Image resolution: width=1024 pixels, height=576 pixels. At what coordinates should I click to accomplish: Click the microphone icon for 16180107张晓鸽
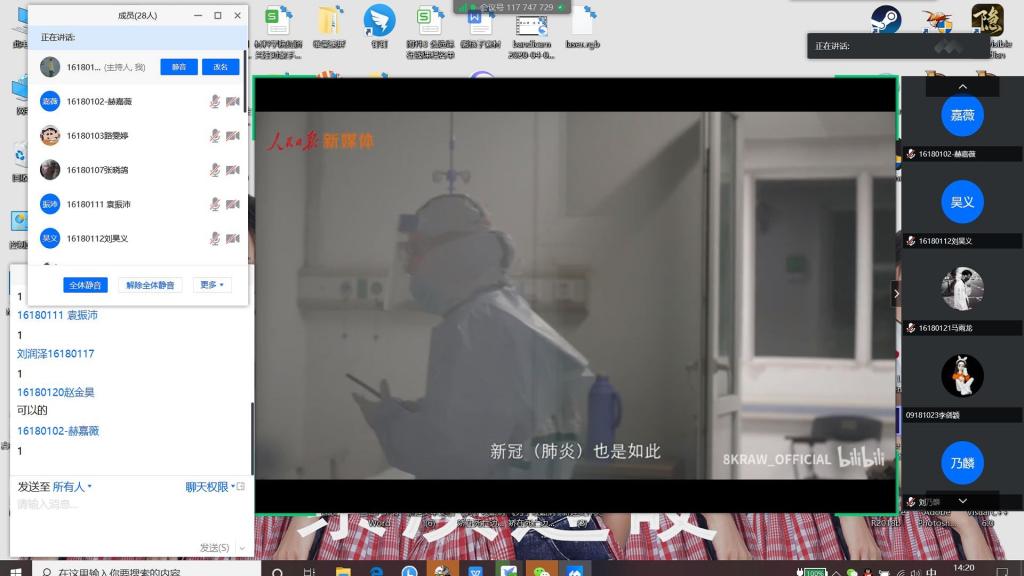214,170
